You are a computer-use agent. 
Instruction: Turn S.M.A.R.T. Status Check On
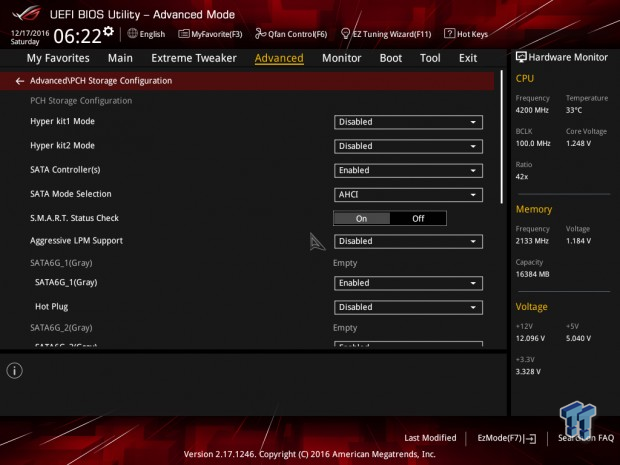pos(361,219)
